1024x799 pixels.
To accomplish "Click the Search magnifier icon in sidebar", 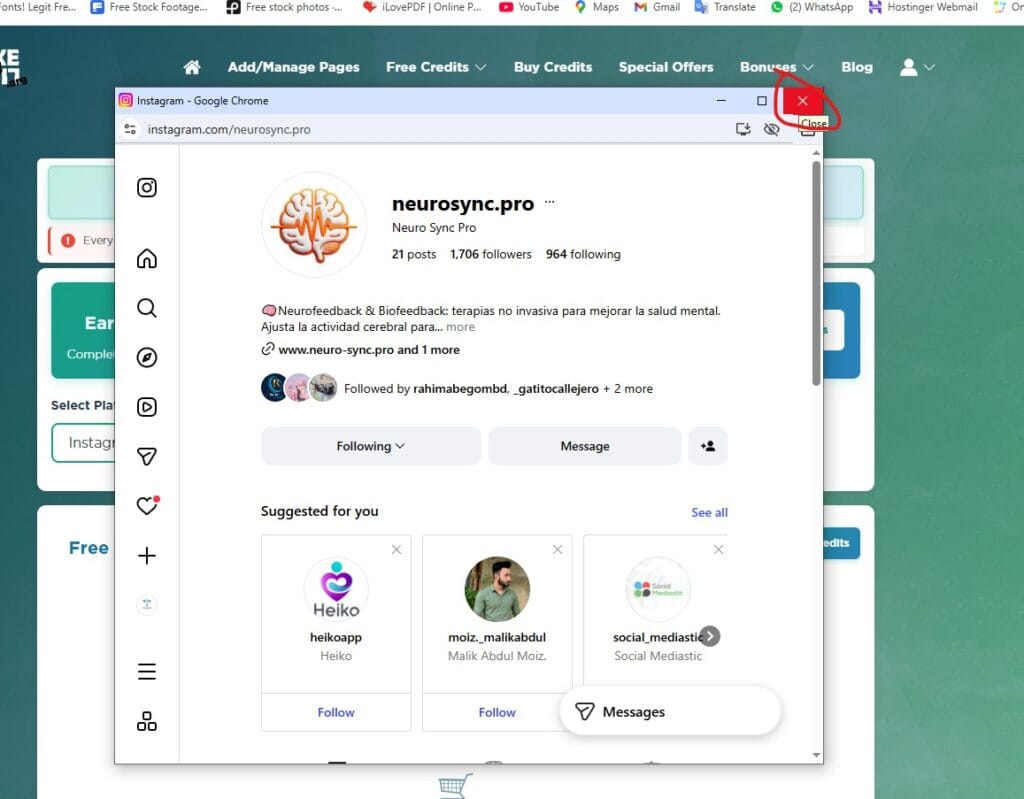I will [x=147, y=308].
